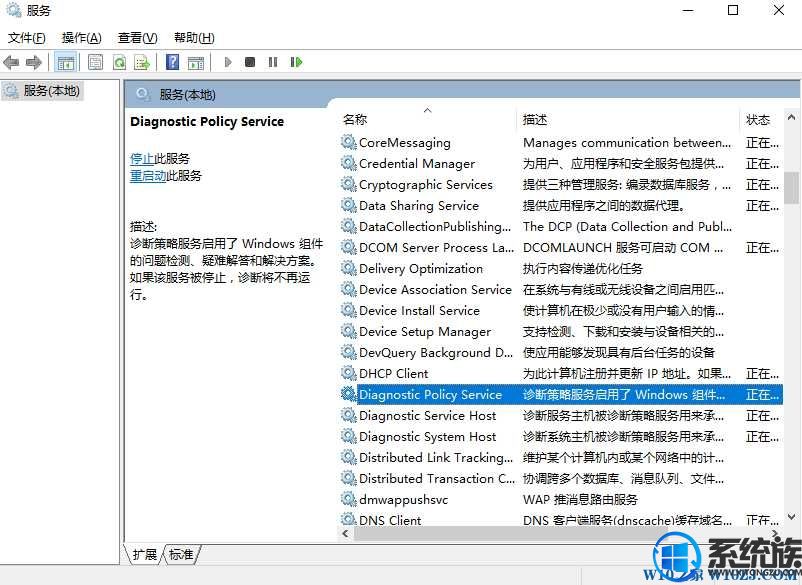The image size is (802, 585).
Task: Click the Pause Service icon
Action: tap(273, 62)
